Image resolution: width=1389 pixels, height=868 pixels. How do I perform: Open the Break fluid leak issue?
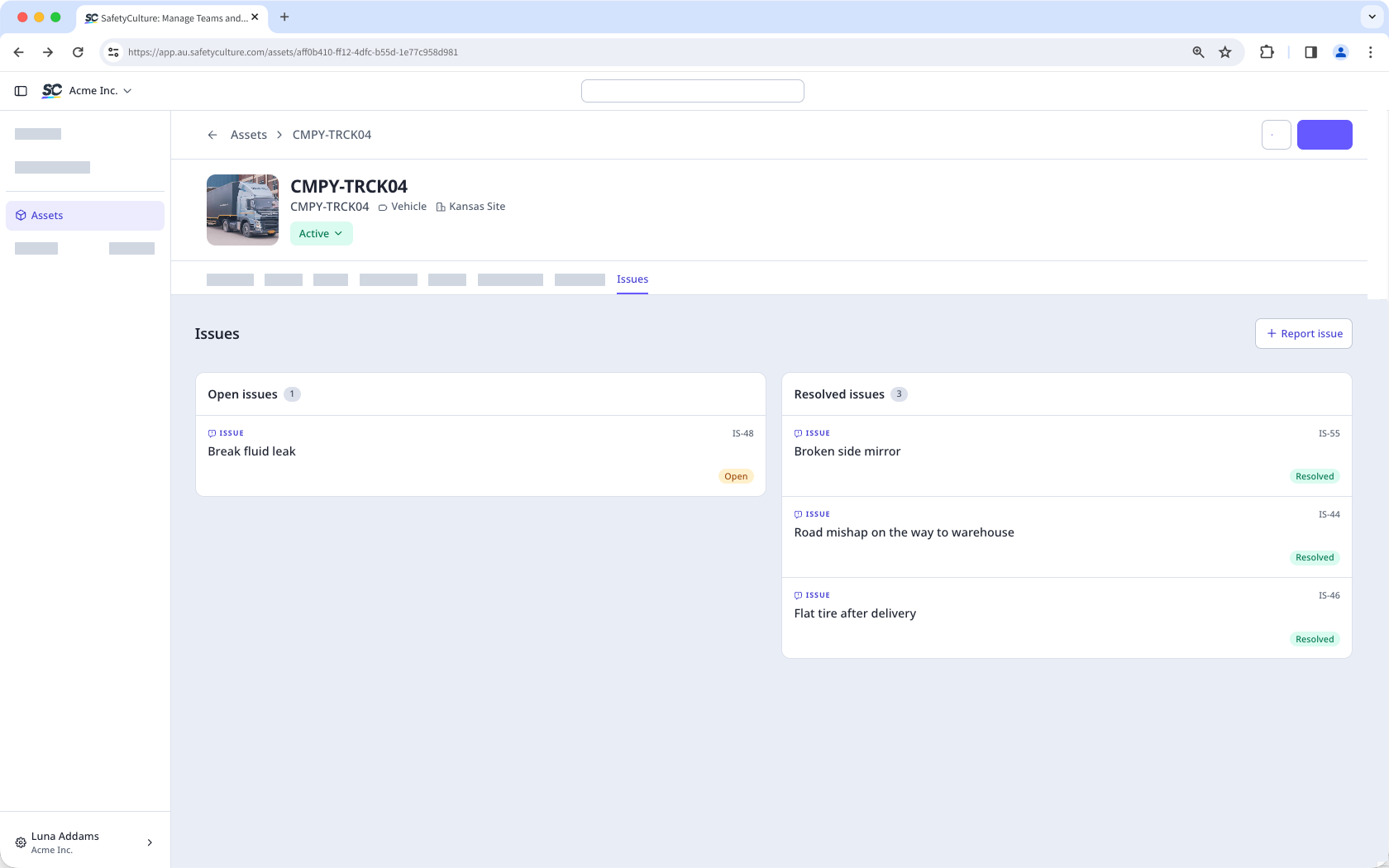click(x=480, y=455)
